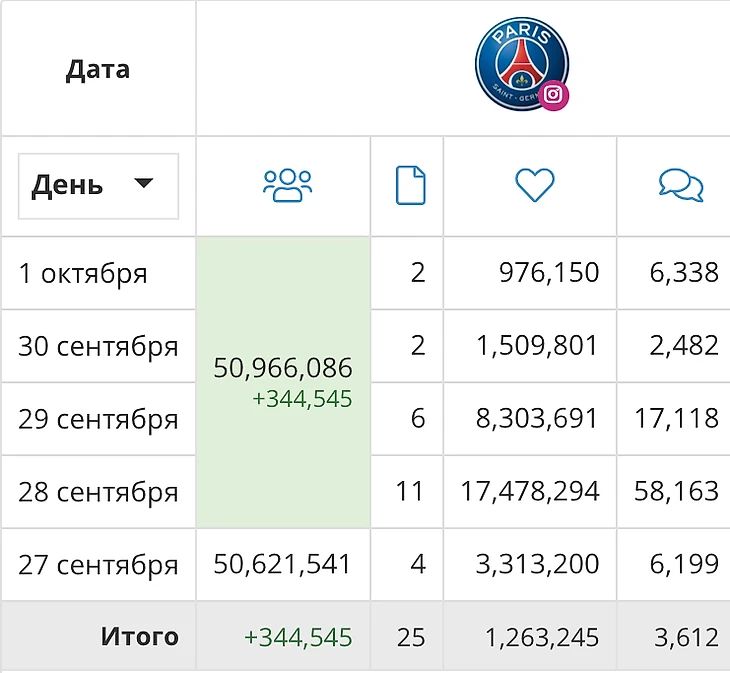The width and height of the screenshot is (730, 673).
Task: Click the Итого total row label
Action: pyautogui.click(x=140, y=637)
